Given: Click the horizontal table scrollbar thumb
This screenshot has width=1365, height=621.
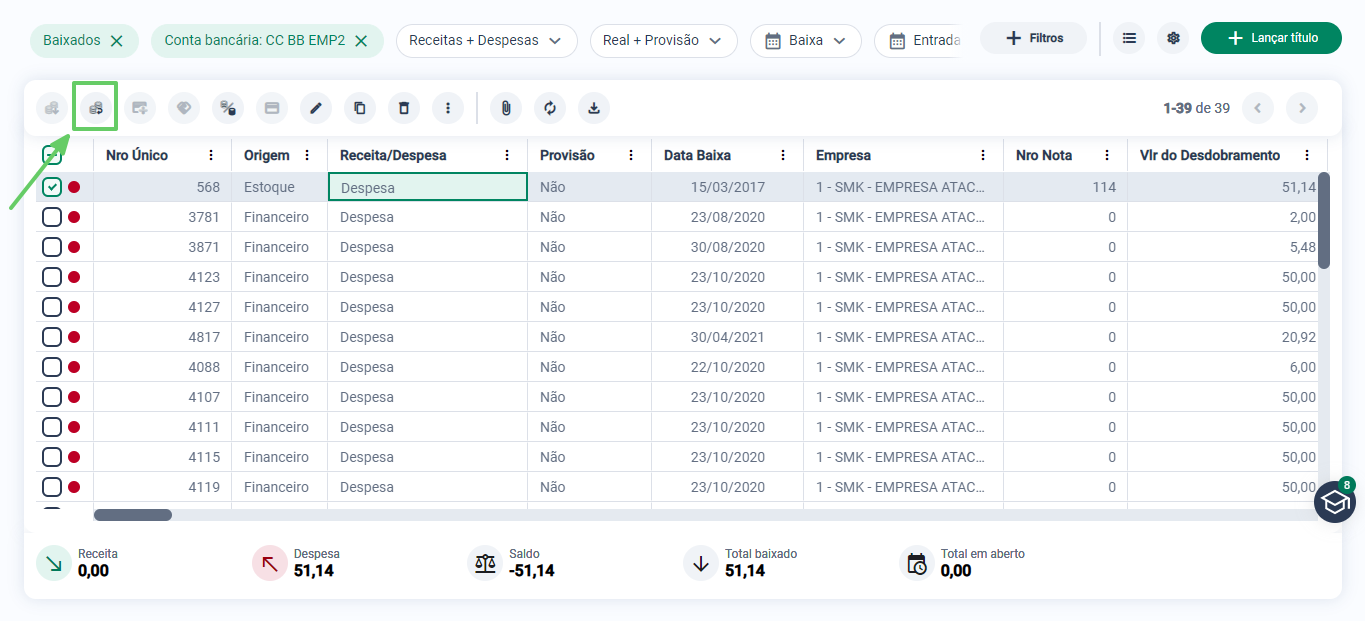Looking at the screenshot, I should pos(133,515).
